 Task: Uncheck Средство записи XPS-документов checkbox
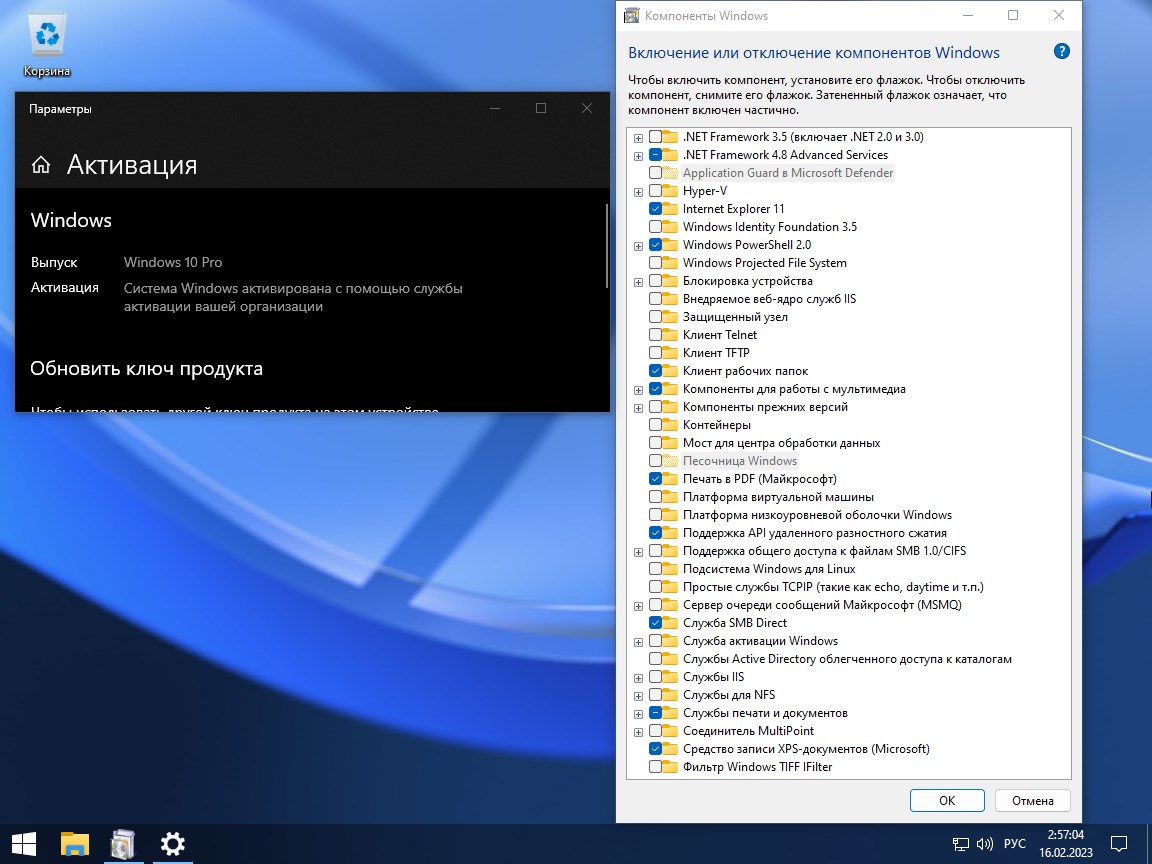click(655, 749)
